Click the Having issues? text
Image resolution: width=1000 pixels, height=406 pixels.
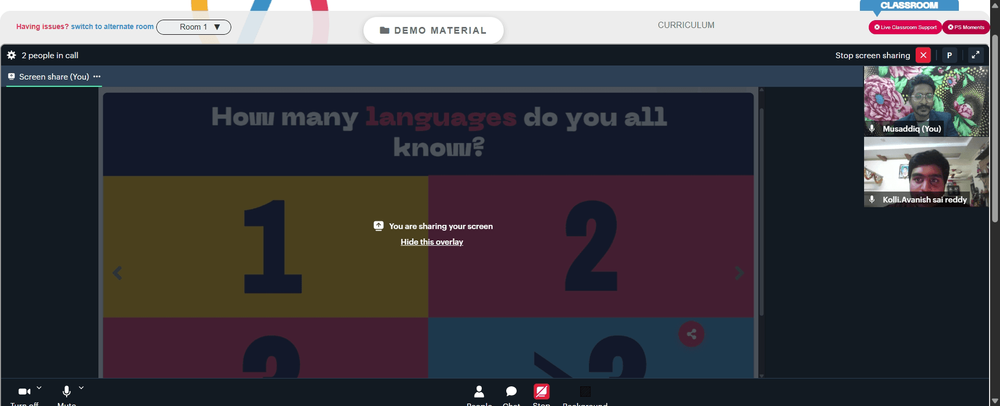click(42, 27)
